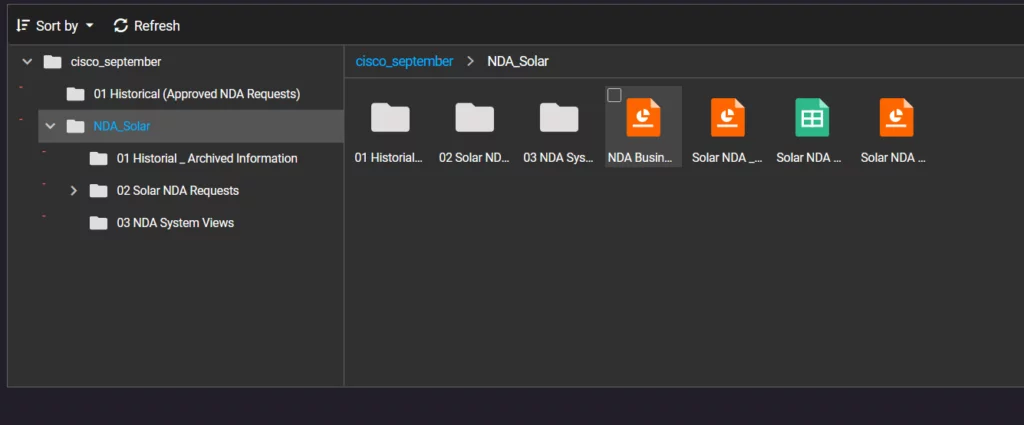
Task: Click the '01 Historial...' label in file grid
Action: pyautogui.click(x=389, y=158)
